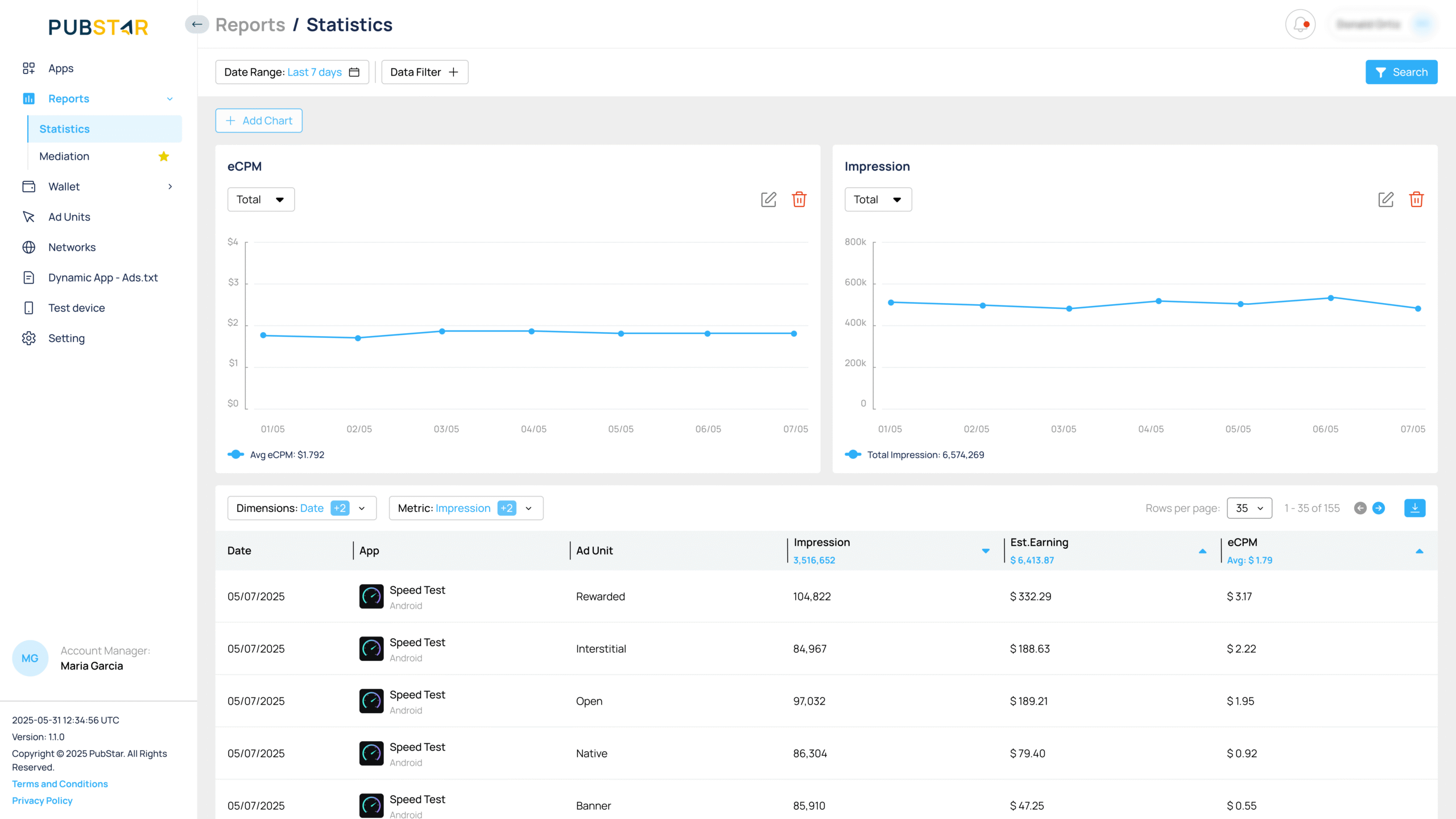The image size is (1456, 819).
Task: Delete the Impression chart
Action: (x=1416, y=200)
